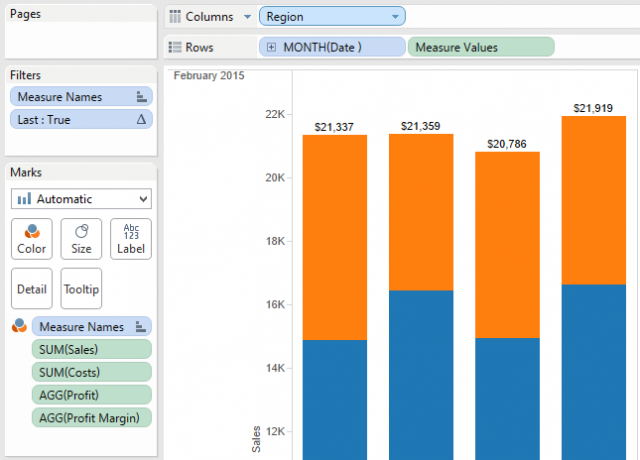Click the Detail button

(x=31, y=288)
